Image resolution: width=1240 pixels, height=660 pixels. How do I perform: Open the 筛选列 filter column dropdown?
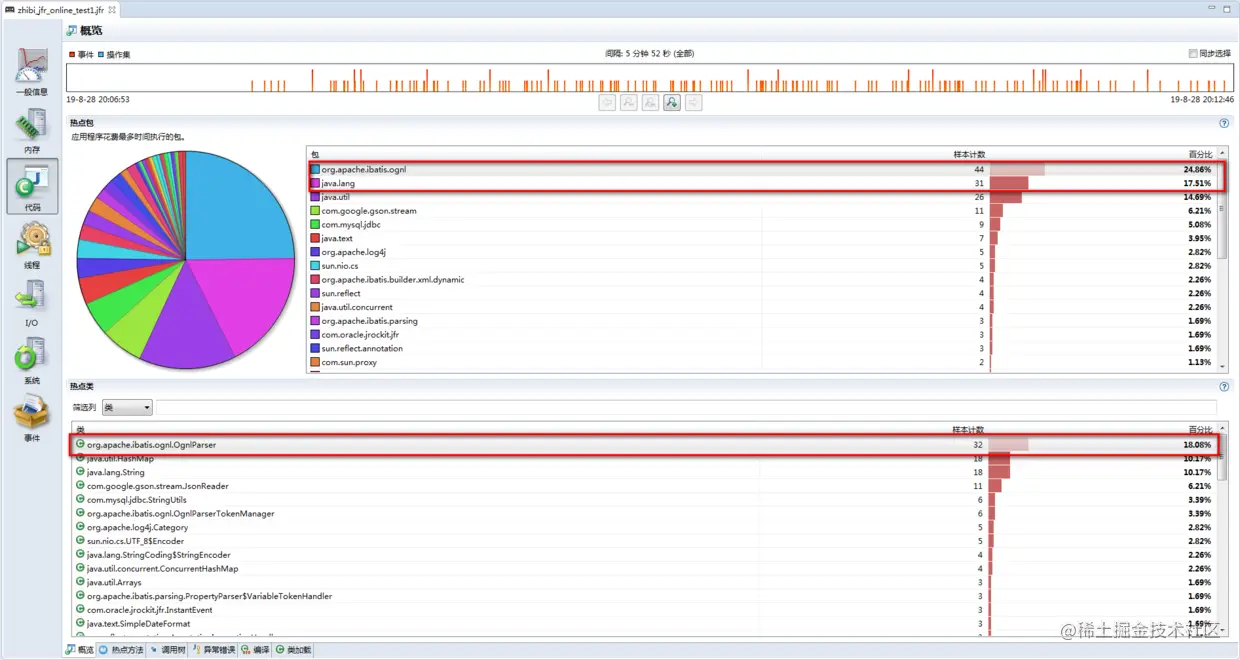point(127,407)
